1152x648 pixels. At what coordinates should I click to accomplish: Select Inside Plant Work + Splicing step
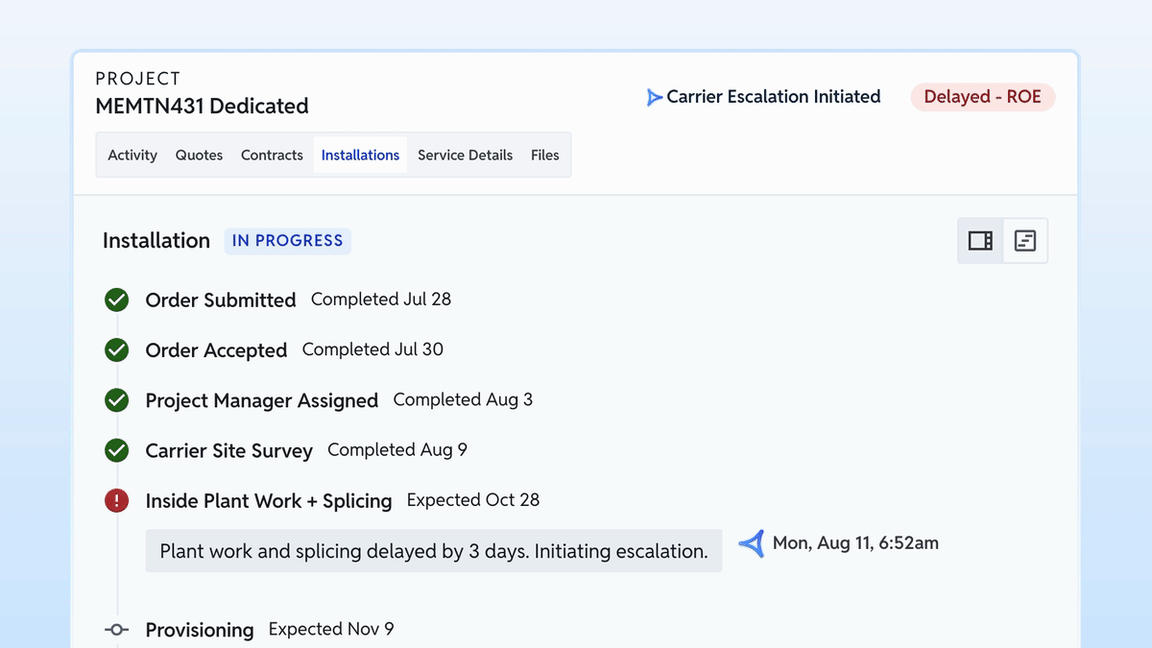(268, 501)
